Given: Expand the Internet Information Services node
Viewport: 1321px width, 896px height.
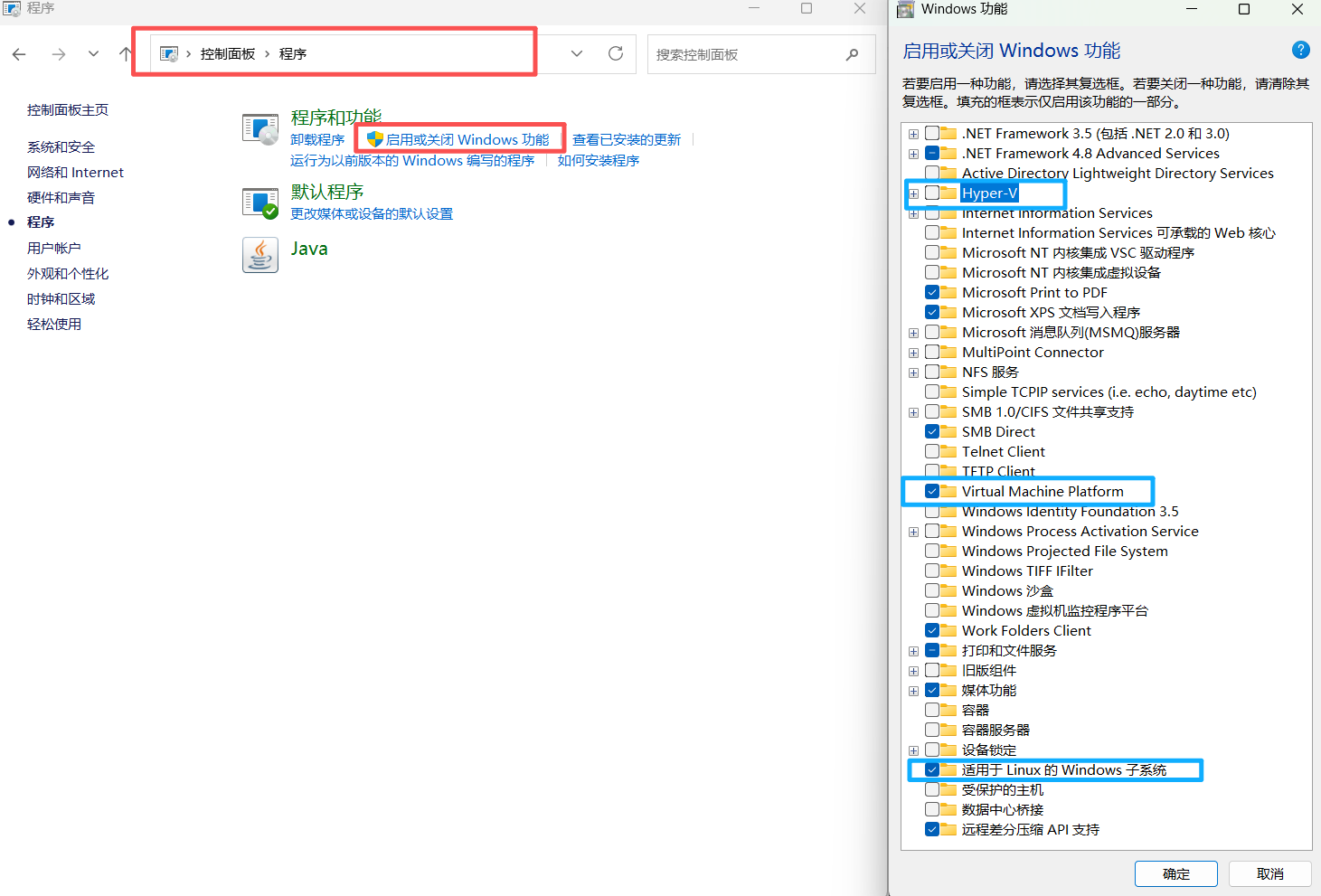Looking at the screenshot, I should pos(913,214).
